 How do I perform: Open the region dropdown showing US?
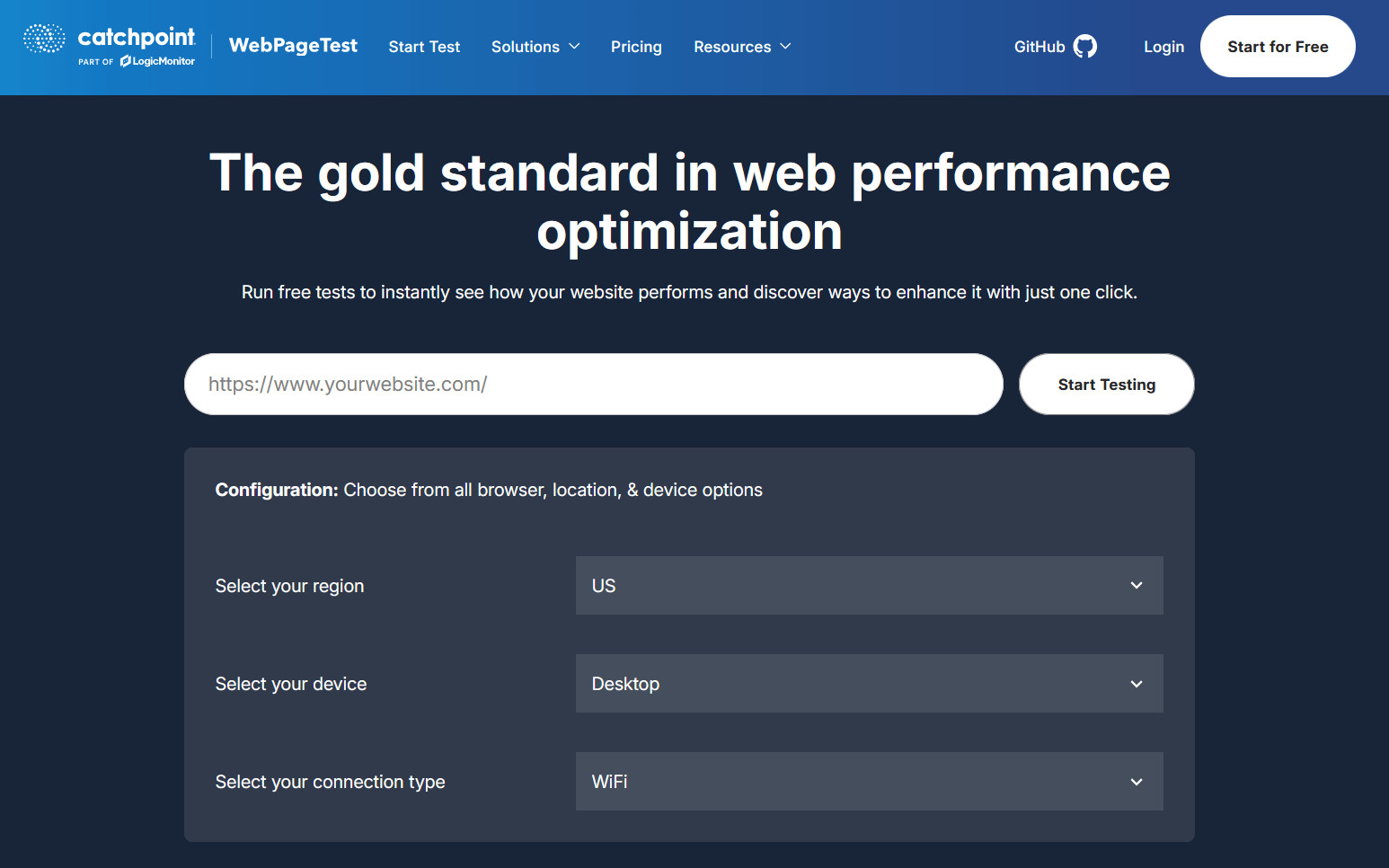click(869, 585)
